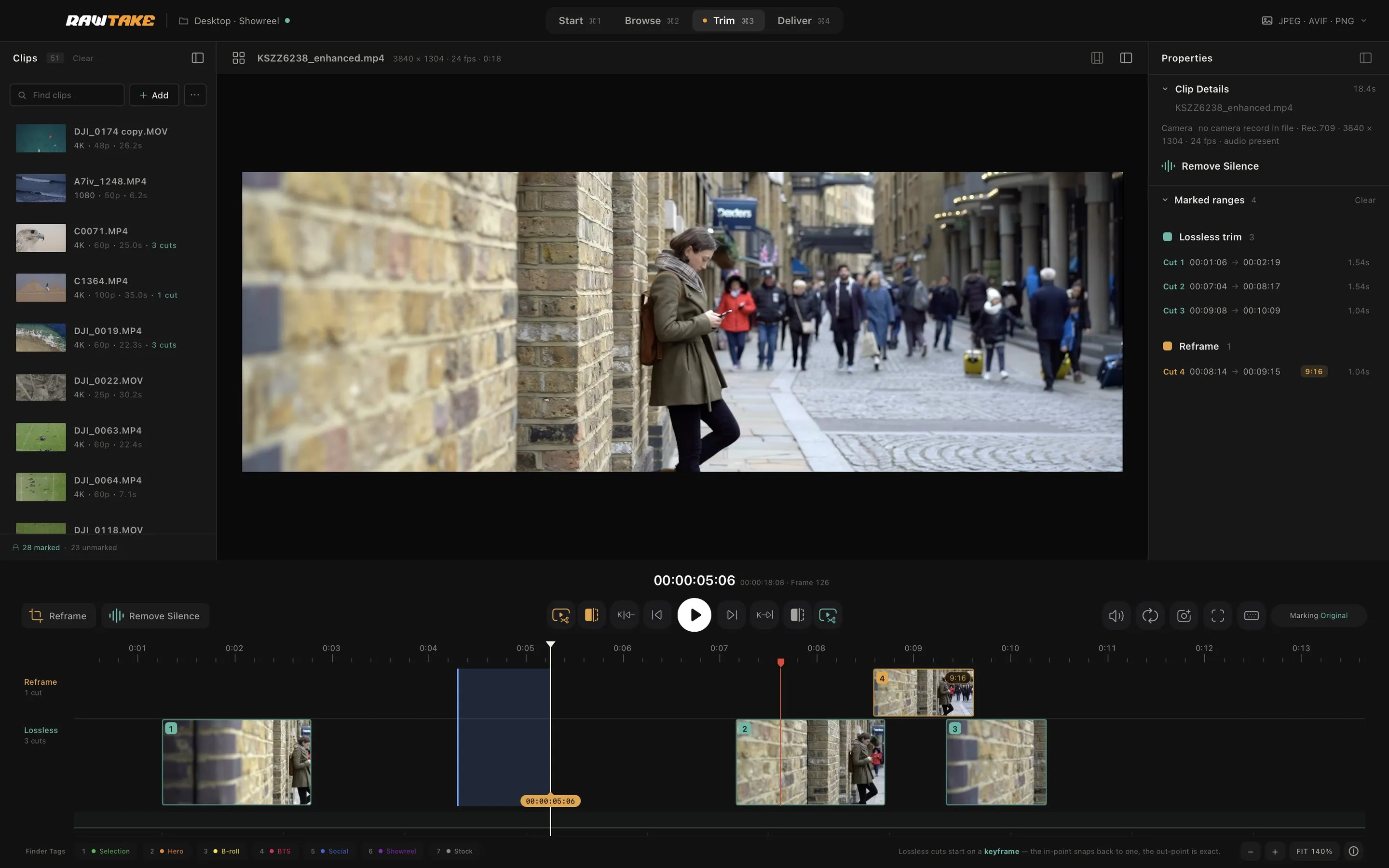Screen dimensions: 1389x868
Task: Open the grid view icon beside filename
Action: coord(239,58)
